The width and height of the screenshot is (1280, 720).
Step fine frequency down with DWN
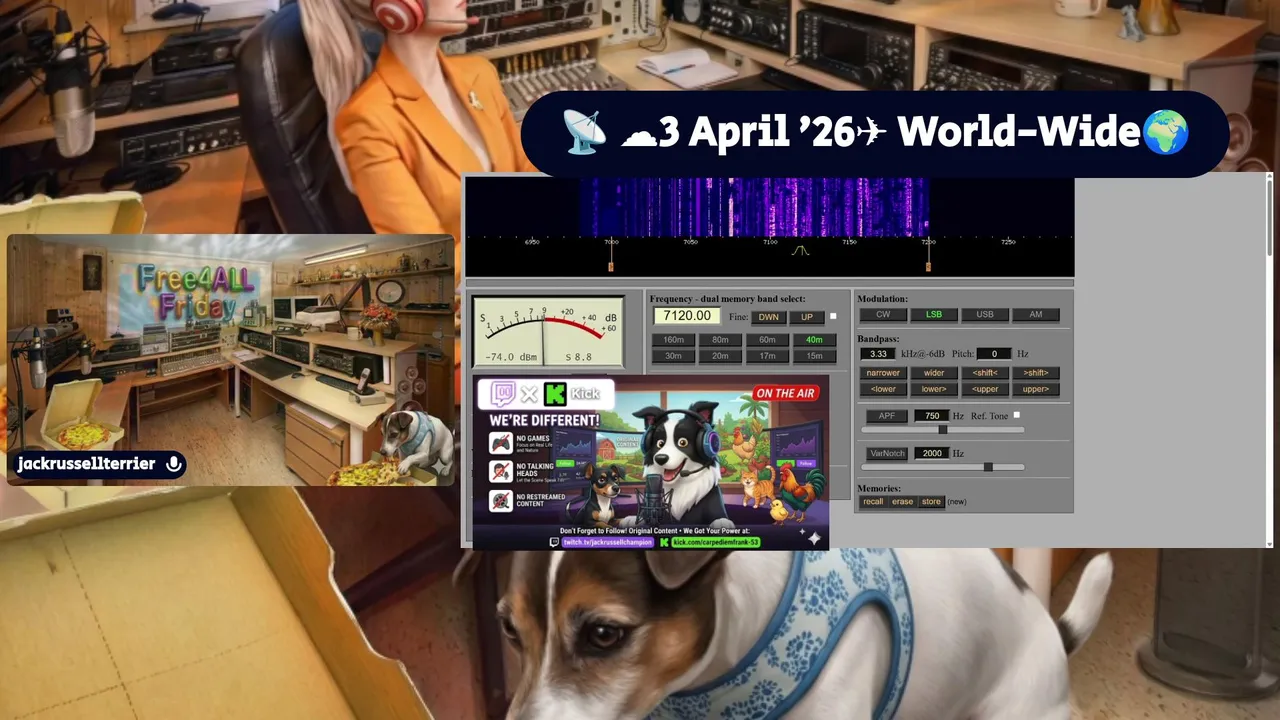[x=768, y=317]
